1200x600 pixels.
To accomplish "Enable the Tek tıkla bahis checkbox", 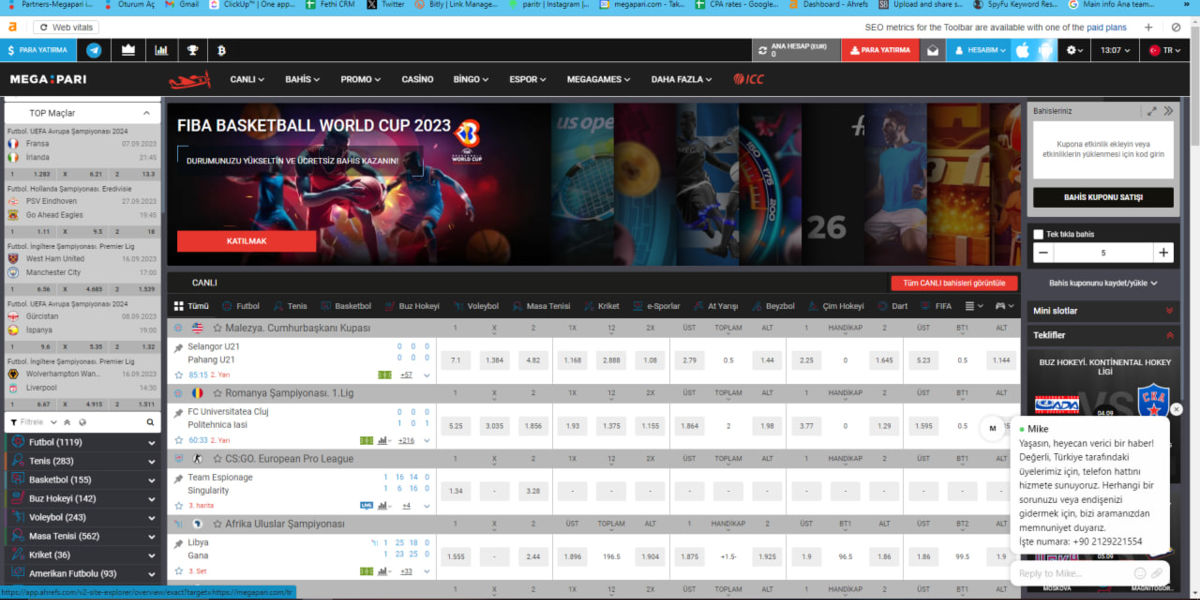I will click(1039, 234).
